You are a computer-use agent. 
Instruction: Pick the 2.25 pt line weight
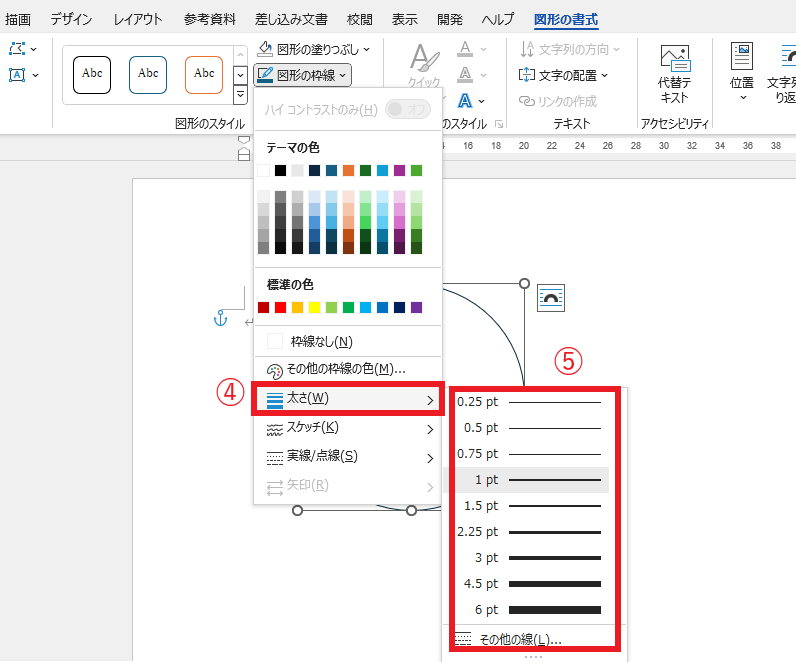pos(526,532)
